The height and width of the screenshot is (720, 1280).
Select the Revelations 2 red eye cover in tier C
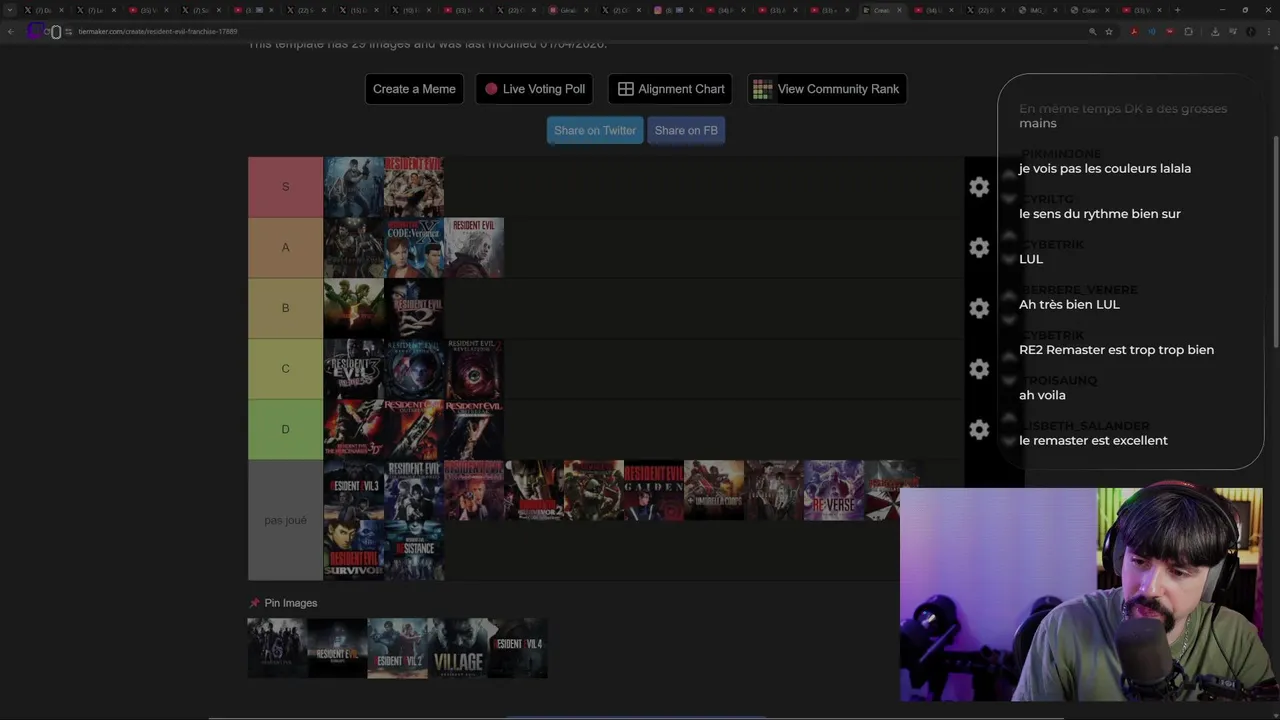click(x=474, y=369)
